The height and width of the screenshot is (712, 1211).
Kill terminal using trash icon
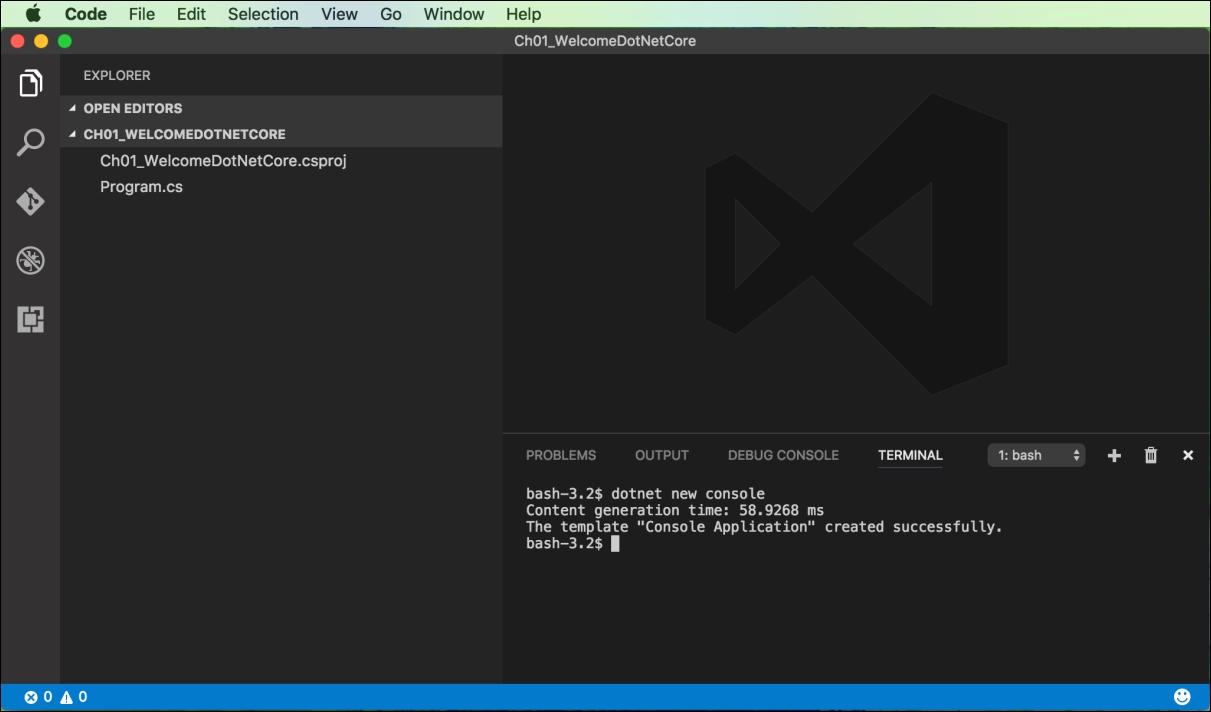(x=1151, y=455)
